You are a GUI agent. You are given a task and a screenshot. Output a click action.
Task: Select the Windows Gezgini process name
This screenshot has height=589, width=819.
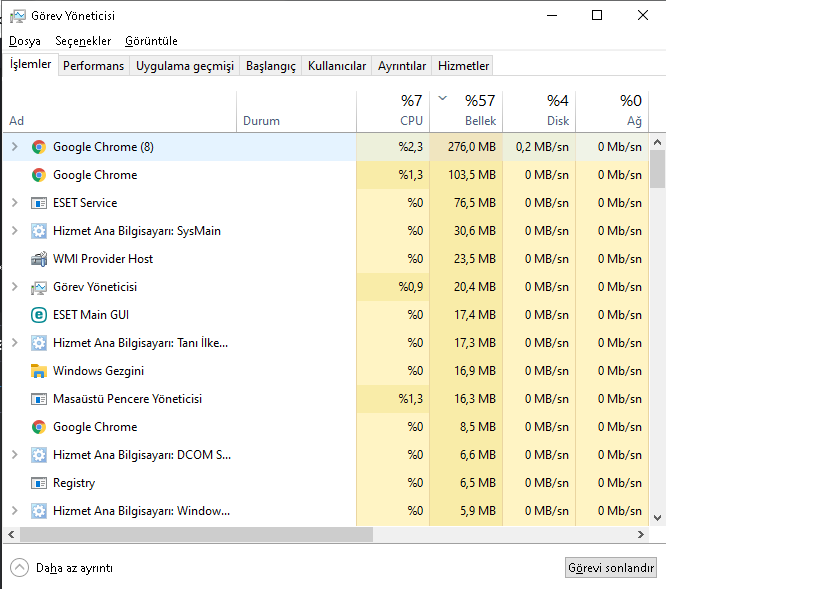coord(98,371)
